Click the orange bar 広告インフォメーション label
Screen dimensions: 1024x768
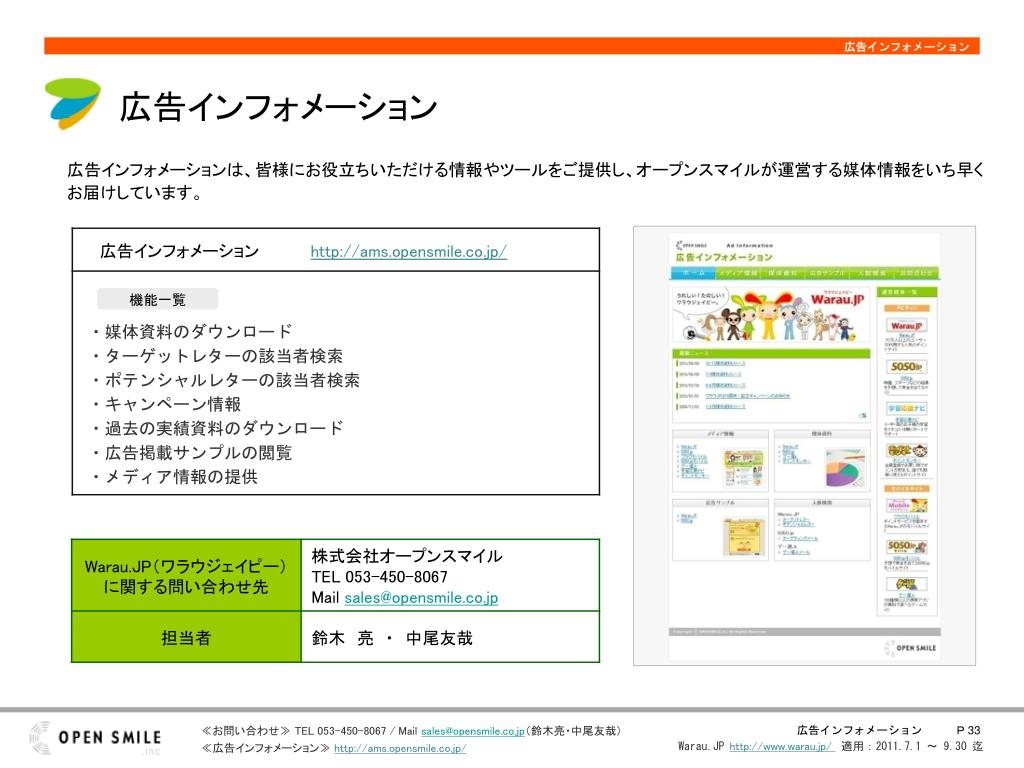point(906,46)
